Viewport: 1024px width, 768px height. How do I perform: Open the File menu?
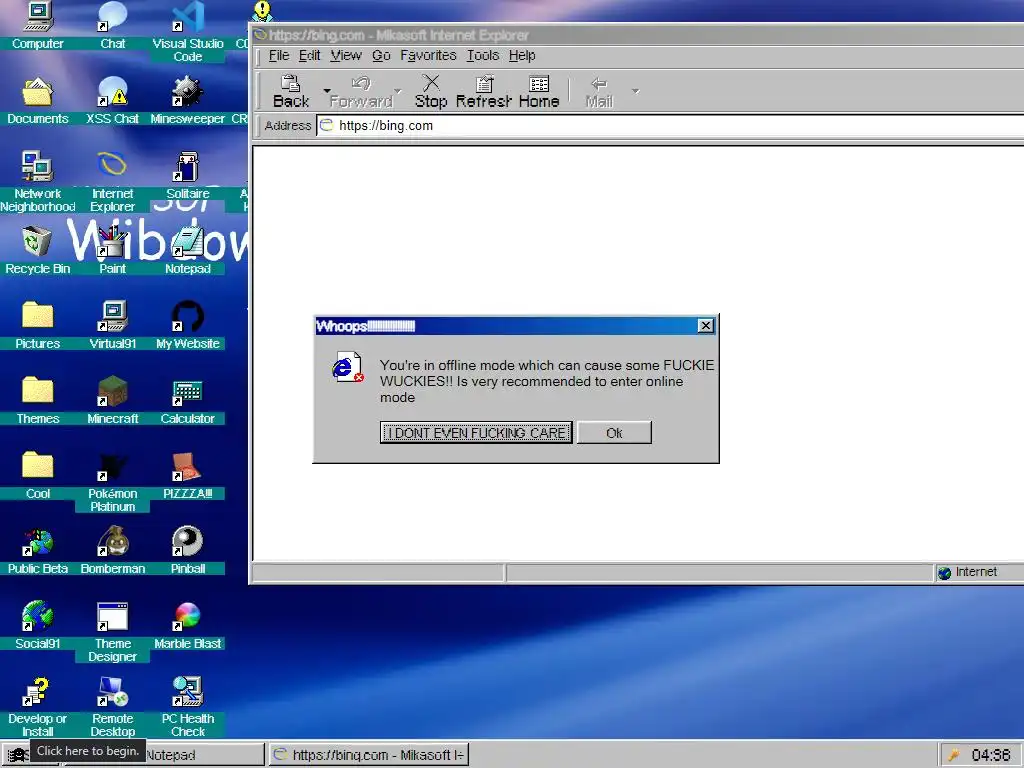[279, 56]
